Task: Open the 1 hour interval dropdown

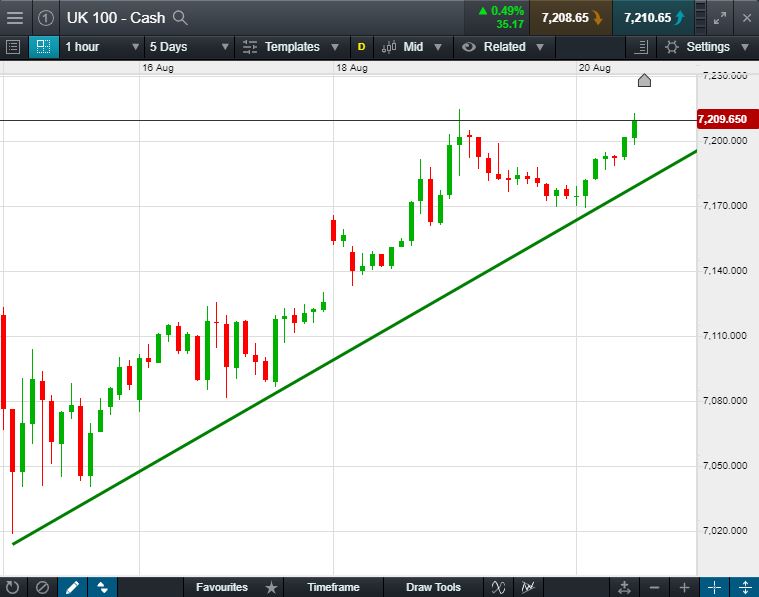Action: pyautogui.click(x=97, y=47)
